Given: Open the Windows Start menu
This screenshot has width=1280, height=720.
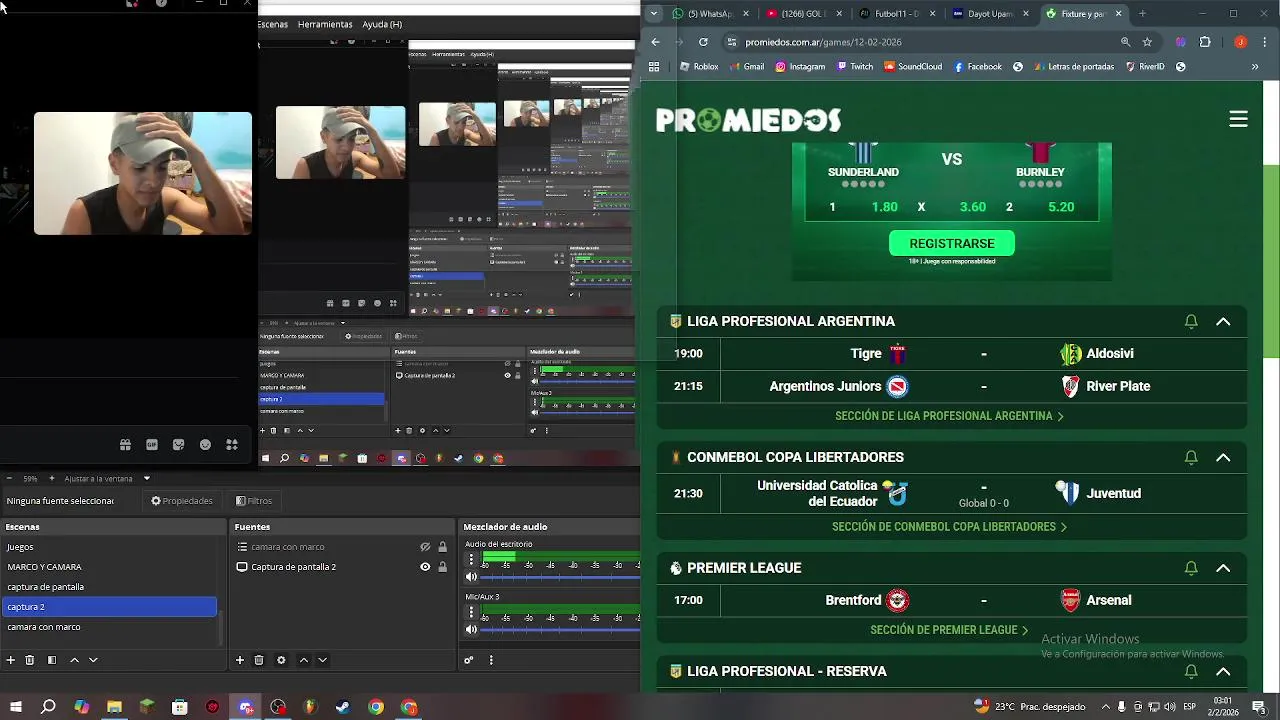Looking at the screenshot, I should [16, 707].
